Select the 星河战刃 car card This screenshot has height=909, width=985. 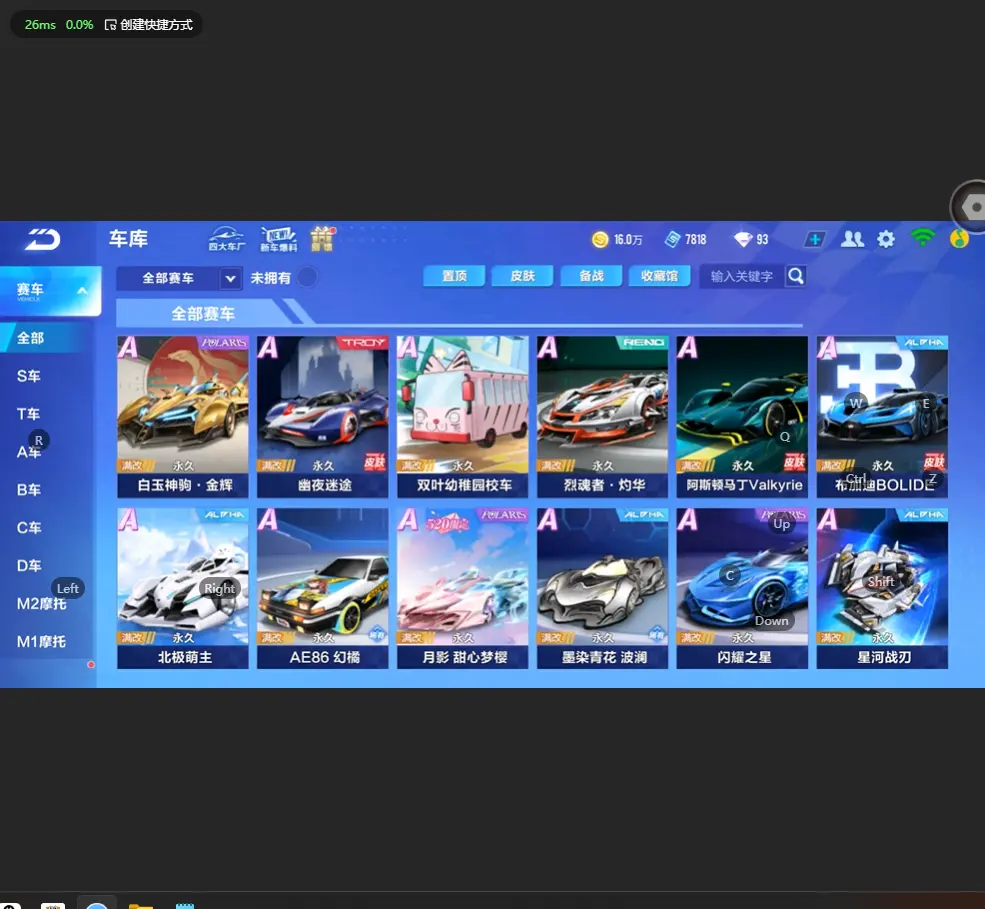(x=882, y=589)
